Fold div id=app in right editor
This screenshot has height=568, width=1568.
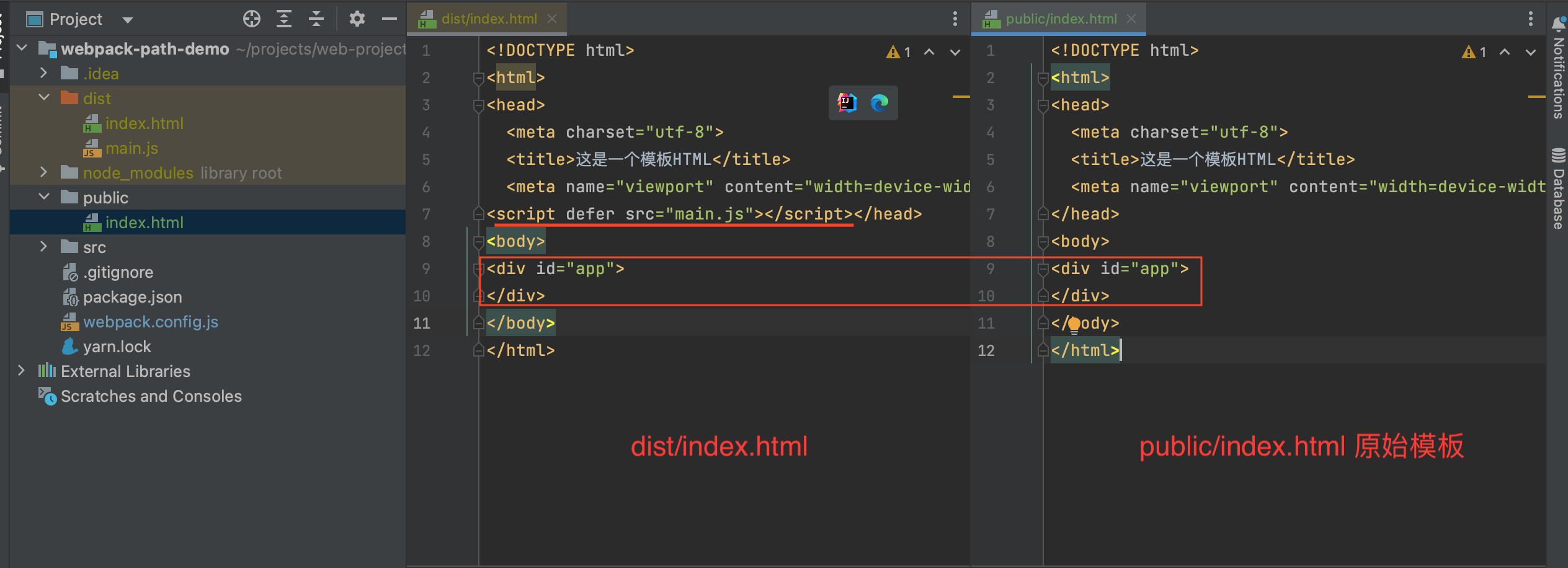(x=1043, y=269)
